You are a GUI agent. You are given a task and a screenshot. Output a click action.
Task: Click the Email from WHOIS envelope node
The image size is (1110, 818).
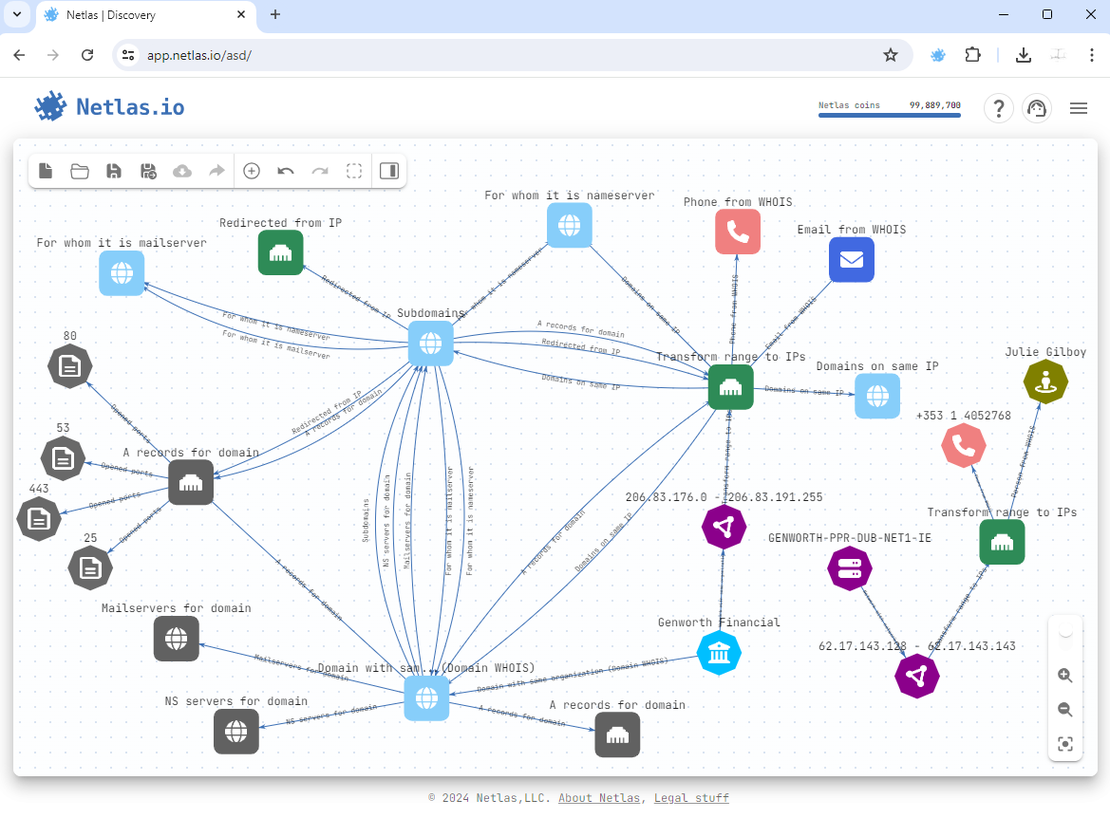click(851, 259)
